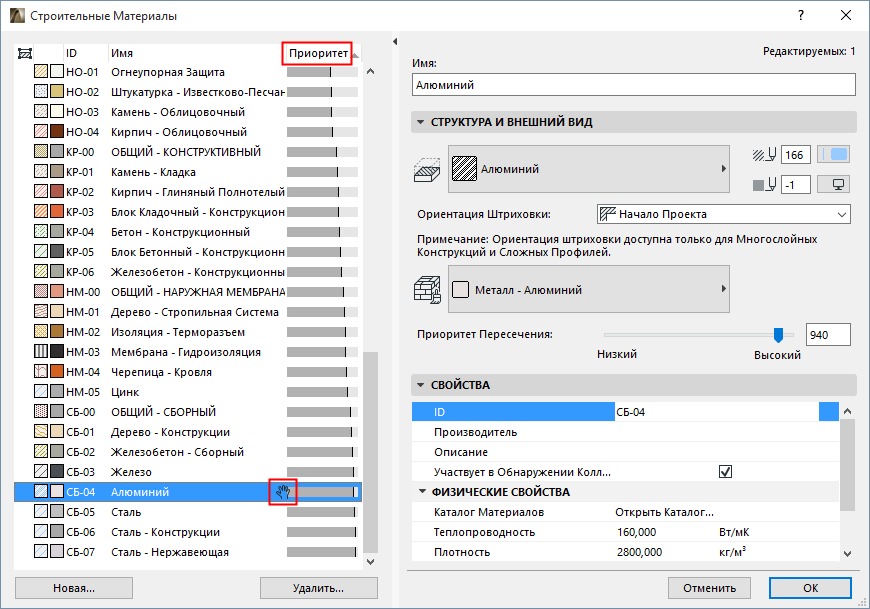
Task: Select the НО-03 Камень - Облицовочный row
Action: [188, 111]
